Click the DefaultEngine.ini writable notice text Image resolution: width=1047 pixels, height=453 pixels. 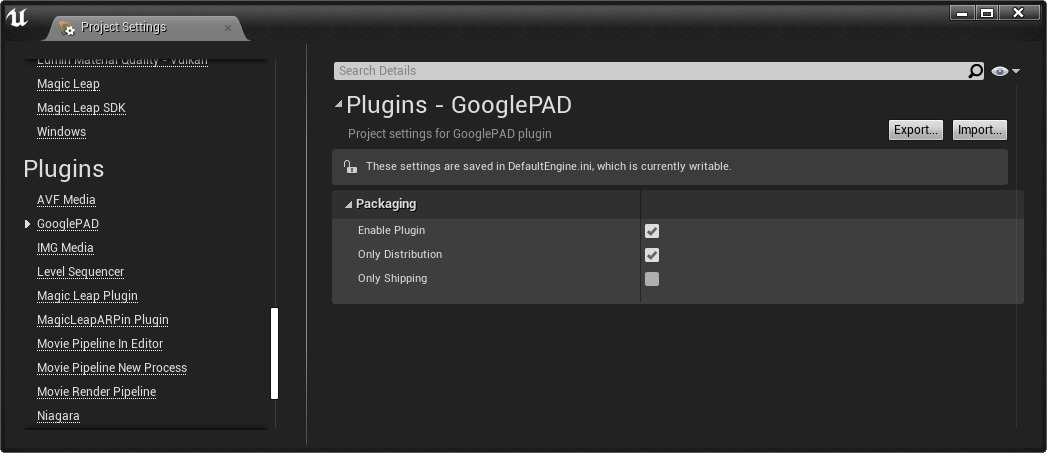click(549, 166)
